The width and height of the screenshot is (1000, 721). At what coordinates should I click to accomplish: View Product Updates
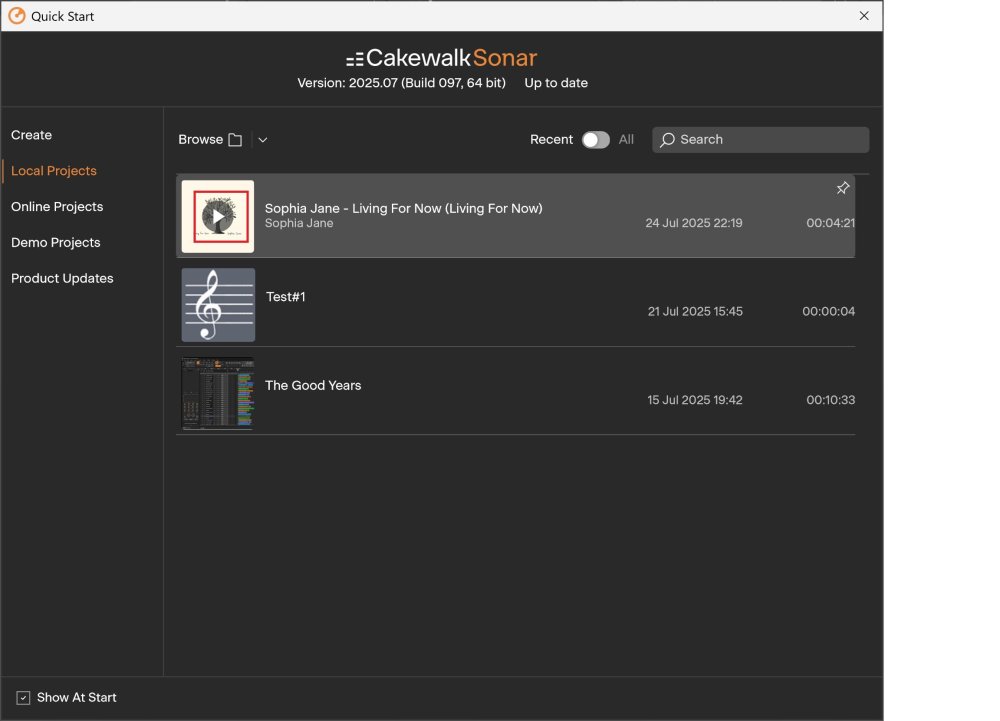click(x=62, y=278)
